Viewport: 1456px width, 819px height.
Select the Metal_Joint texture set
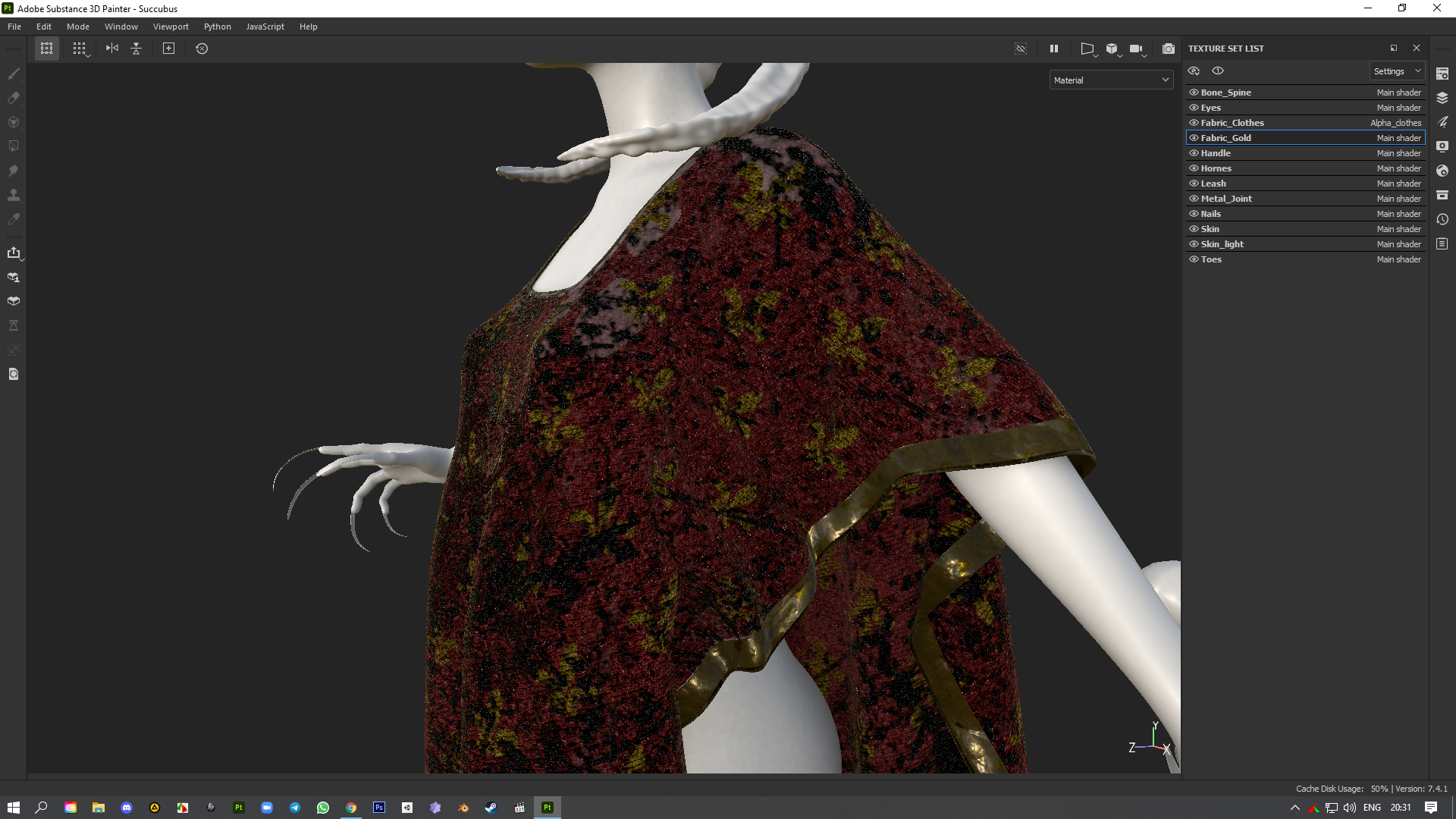(x=1226, y=199)
